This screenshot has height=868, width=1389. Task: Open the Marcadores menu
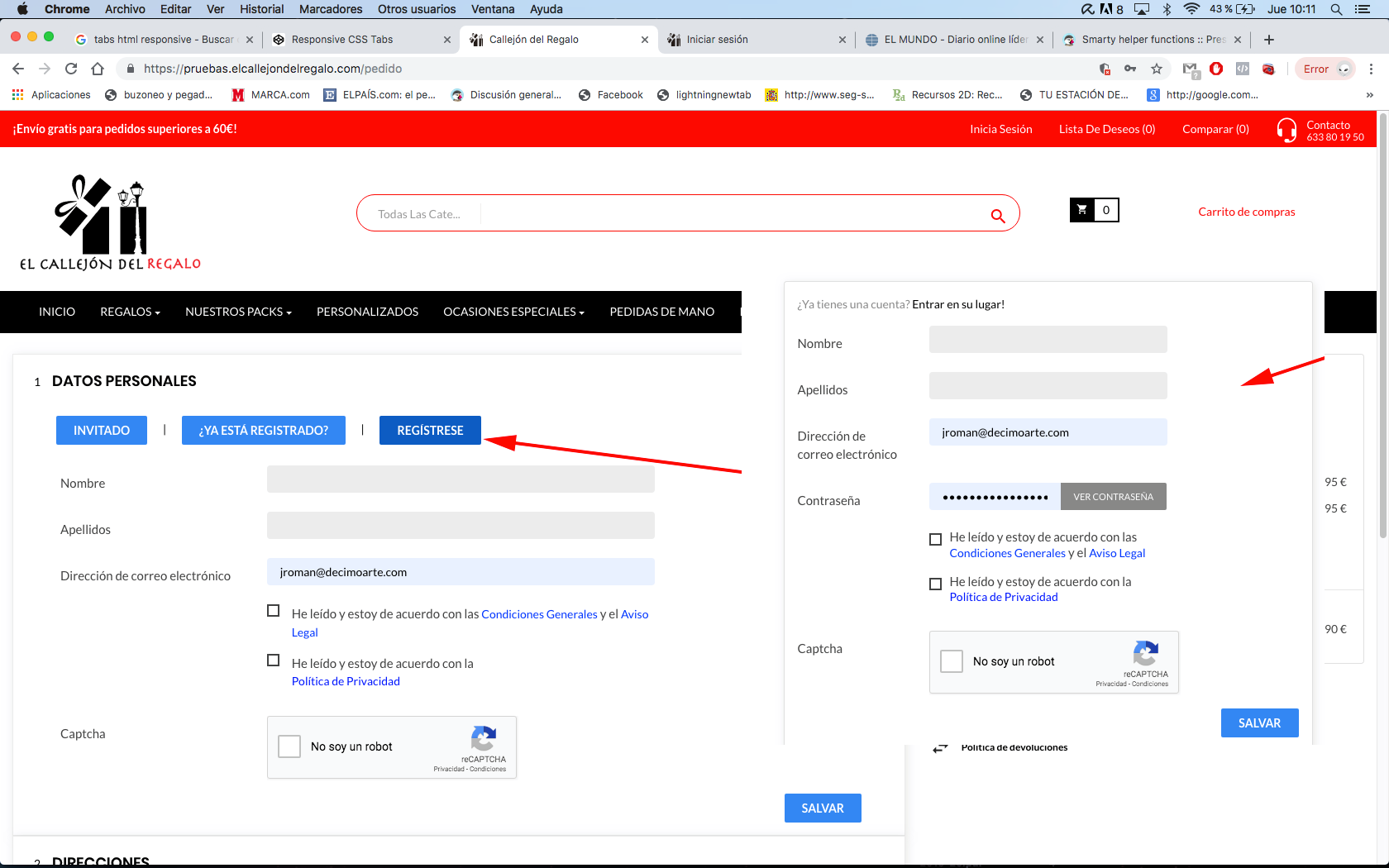331,9
